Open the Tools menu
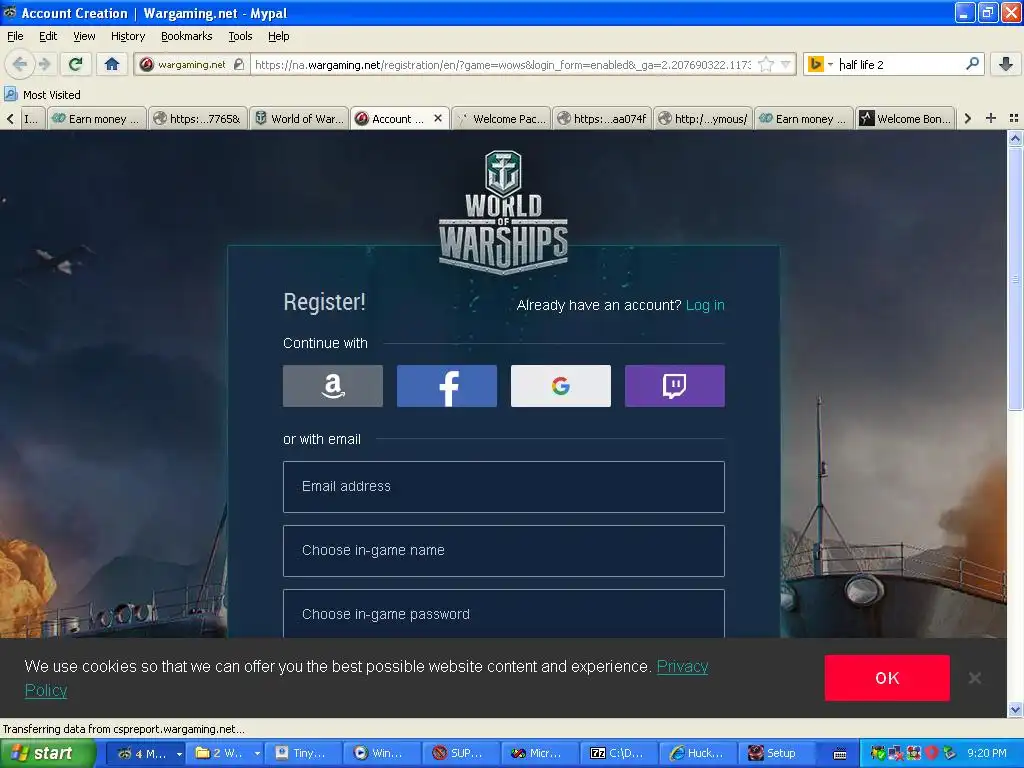The width and height of the screenshot is (1024, 768). [x=240, y=36]
